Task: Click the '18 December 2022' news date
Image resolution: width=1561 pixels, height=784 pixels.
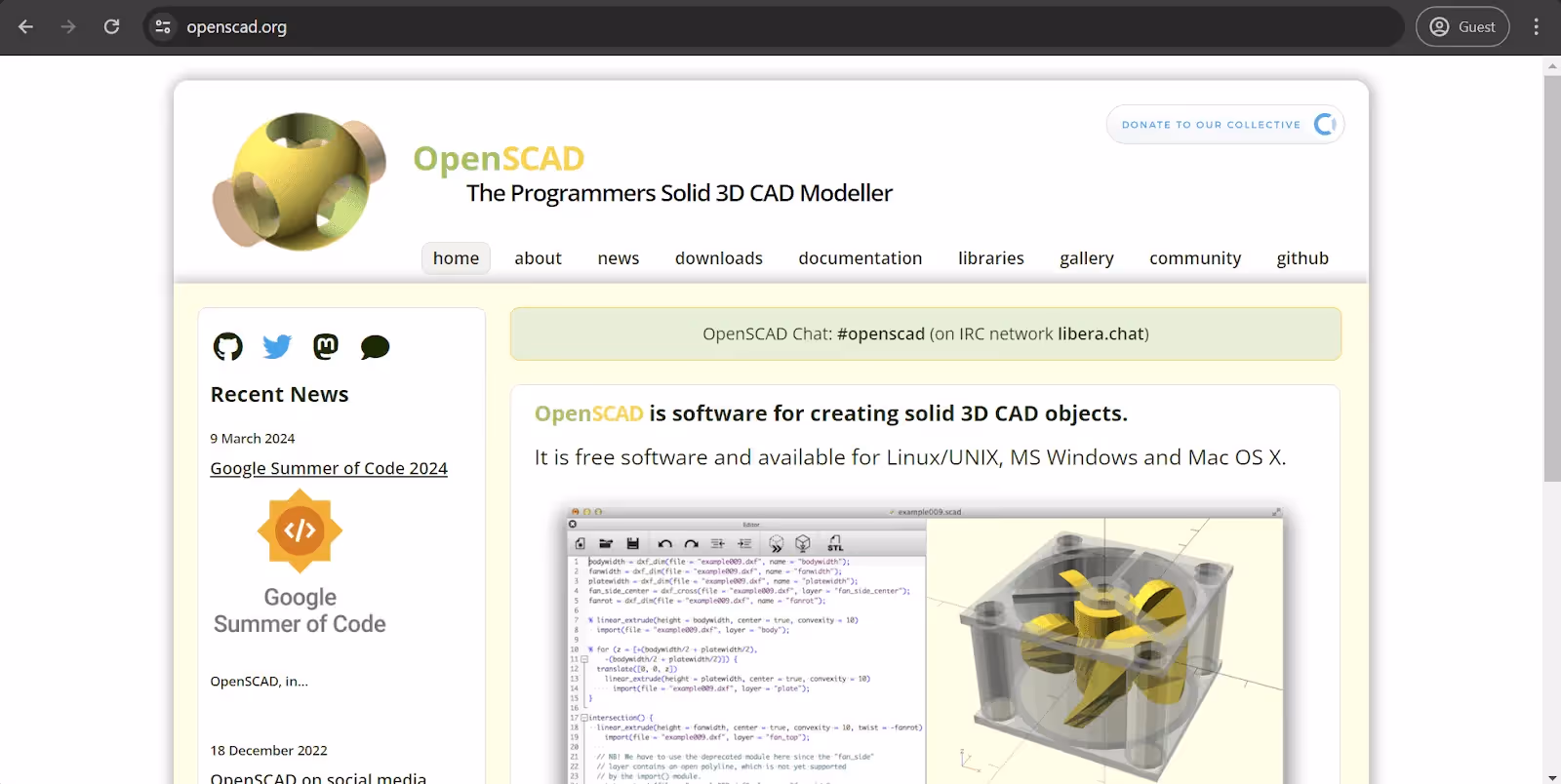Action: pyautogui.click(x=269, y=751)
